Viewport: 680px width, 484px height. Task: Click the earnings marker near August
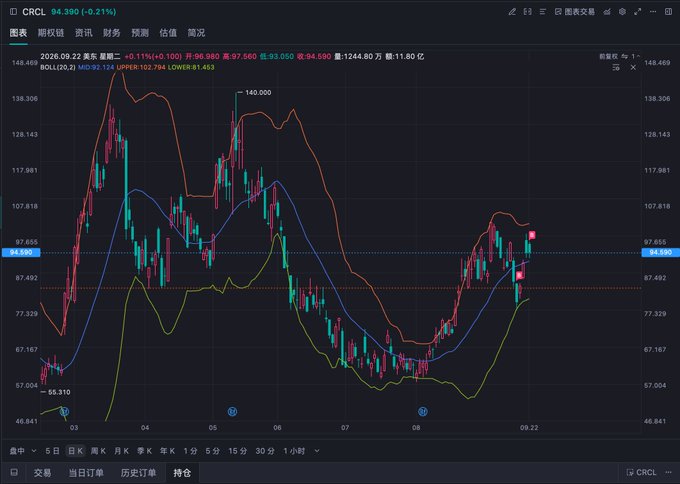coord(423,412)
